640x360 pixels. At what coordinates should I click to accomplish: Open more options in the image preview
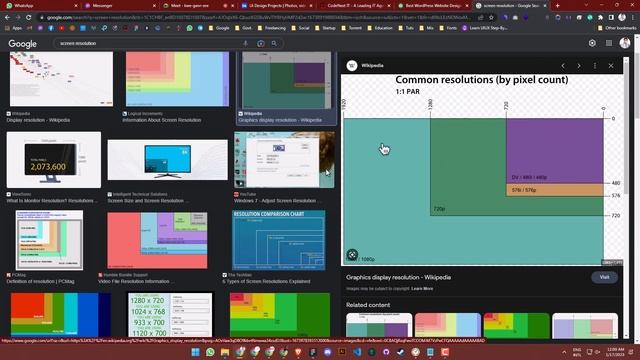point(595,66)
